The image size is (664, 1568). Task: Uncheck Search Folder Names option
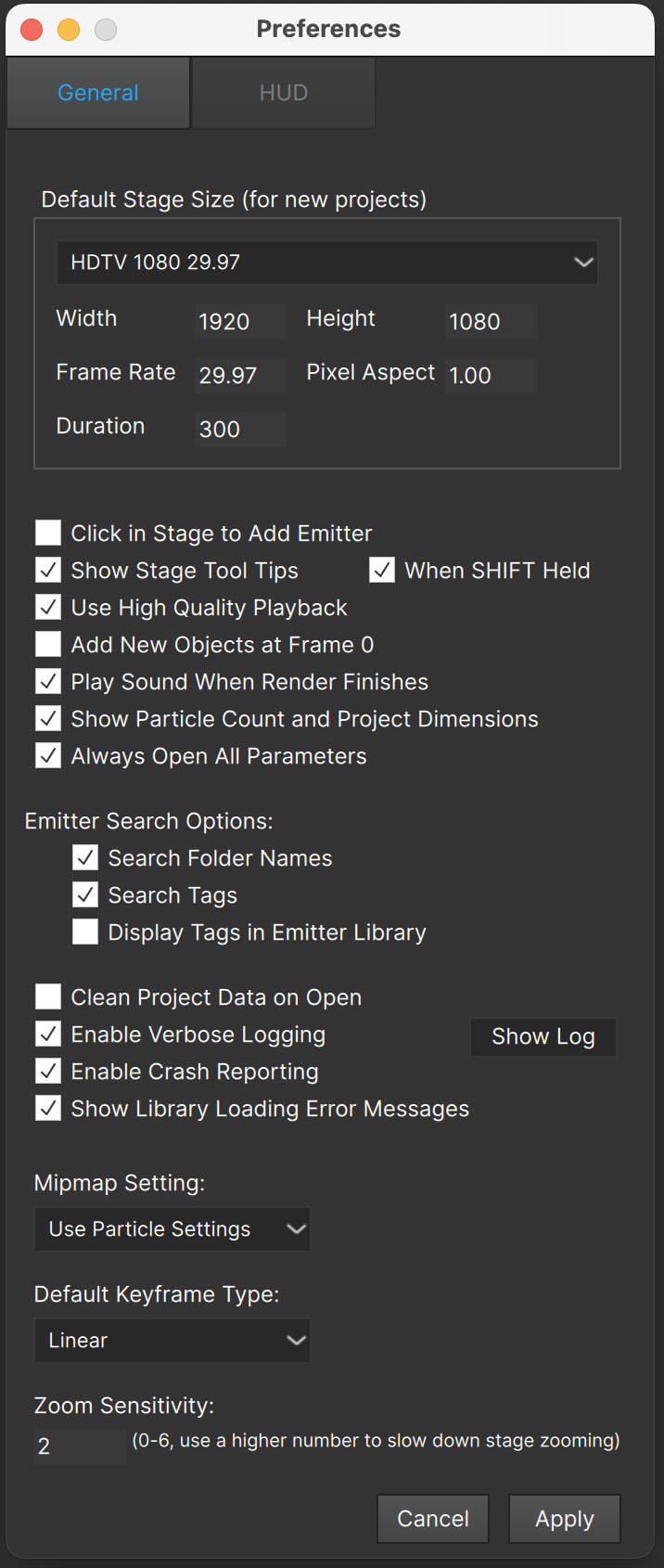click(x=85, y=857)
